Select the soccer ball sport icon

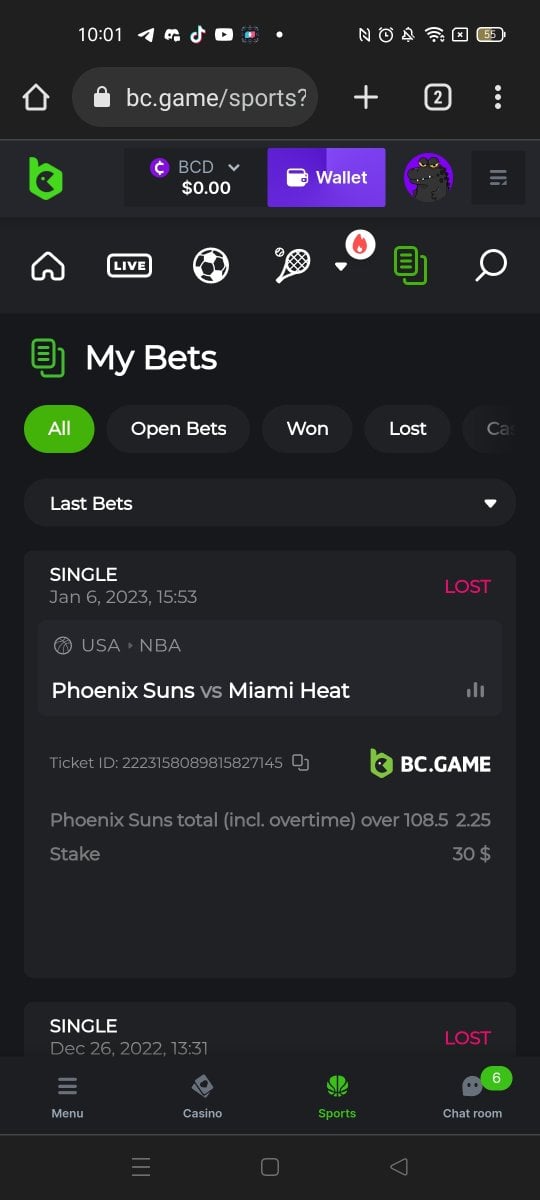pos(211,265)
